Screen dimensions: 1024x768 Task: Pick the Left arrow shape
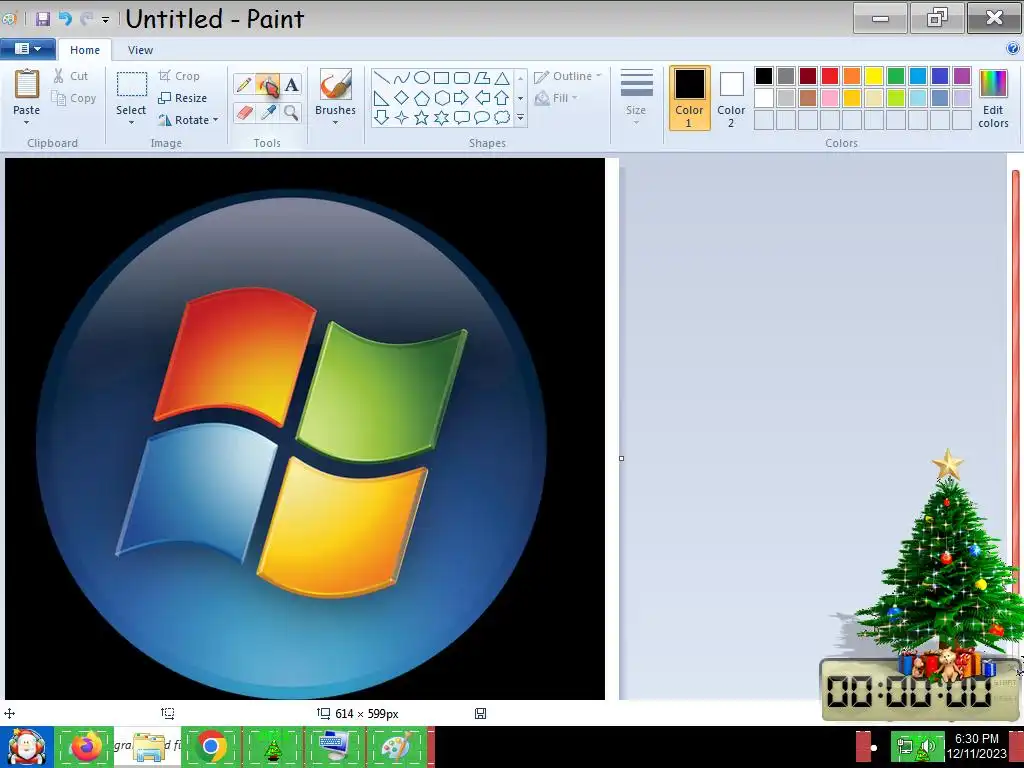[482, 98]
